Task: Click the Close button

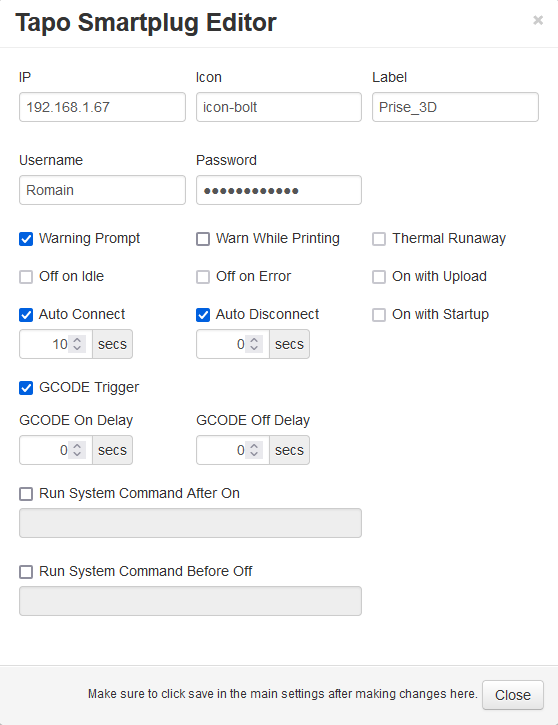Action: coord(513,695)
